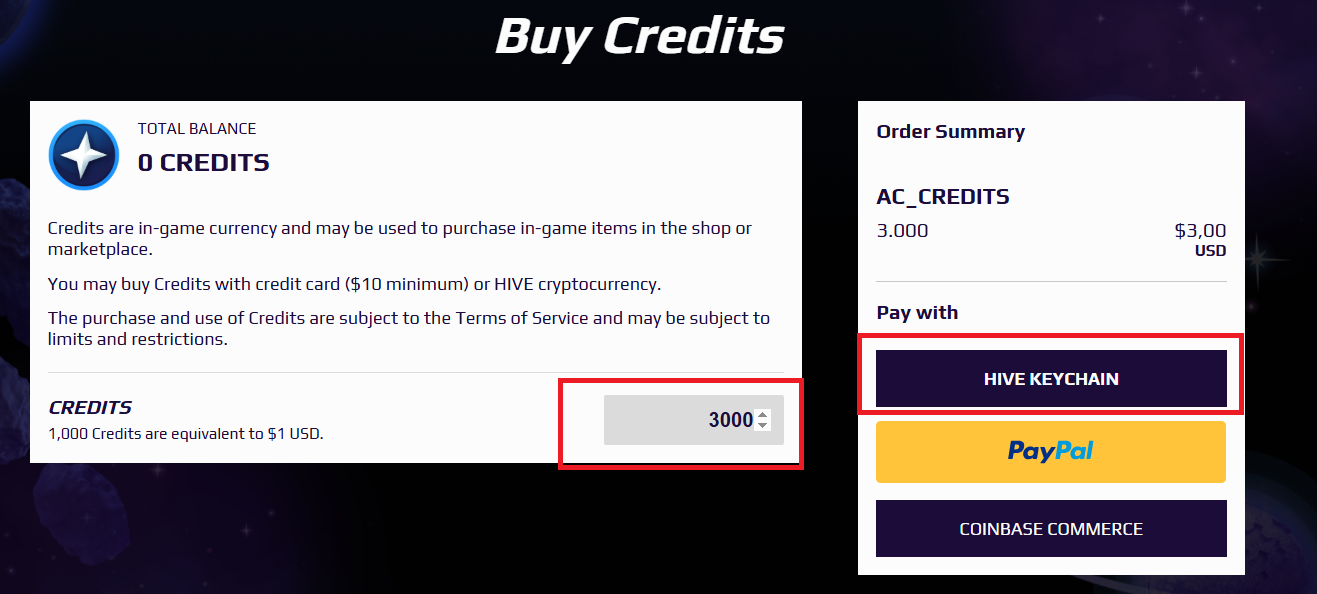Click the Buy Credits page heading
The height and width of the screenshot is (594, 1317).
(x=640, y=36)
